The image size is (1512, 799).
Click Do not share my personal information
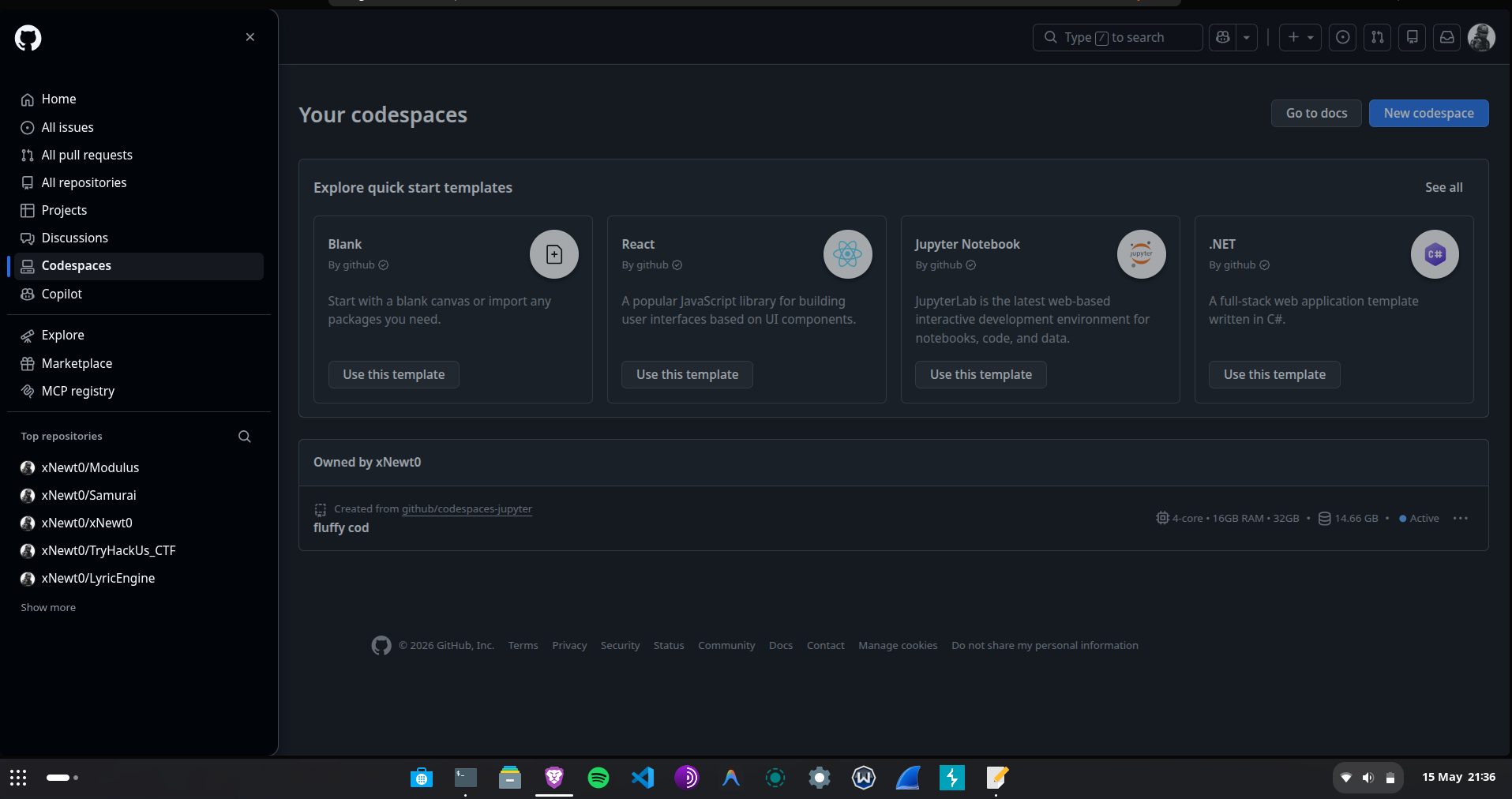tap(1045, 646)
